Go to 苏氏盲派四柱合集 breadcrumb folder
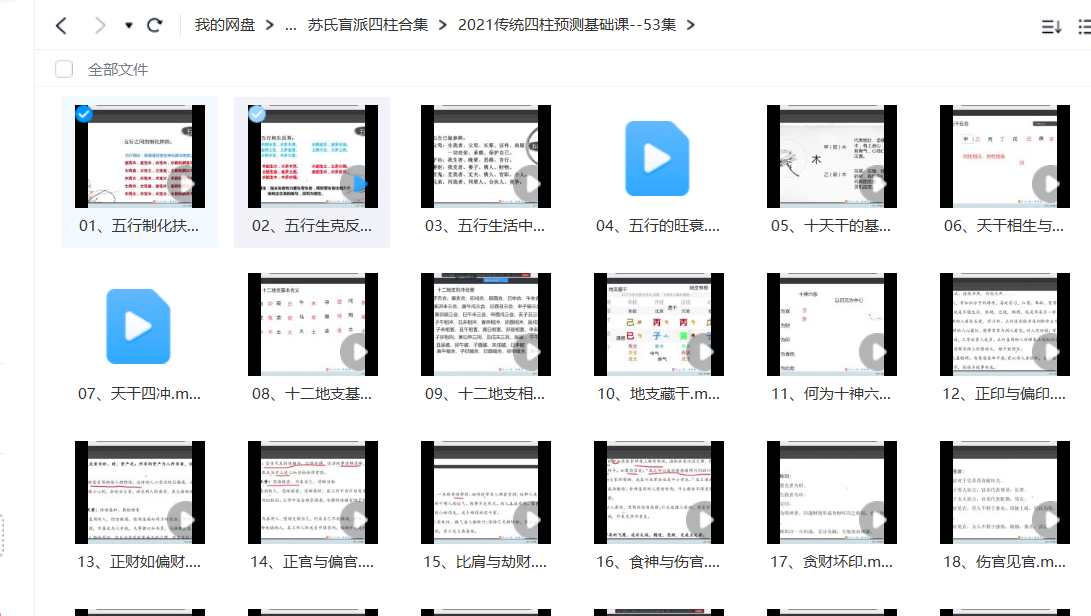 [370, 26]
